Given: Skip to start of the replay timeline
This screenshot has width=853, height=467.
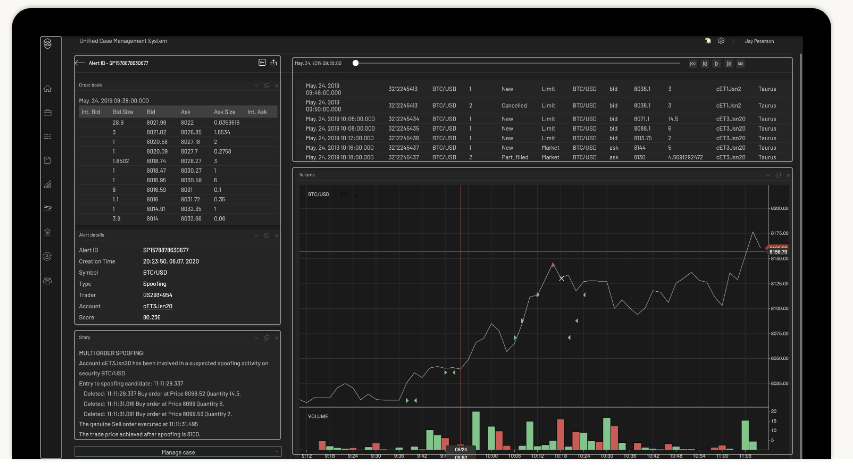Looking at the screenshot, I should [x=693, y=64].
